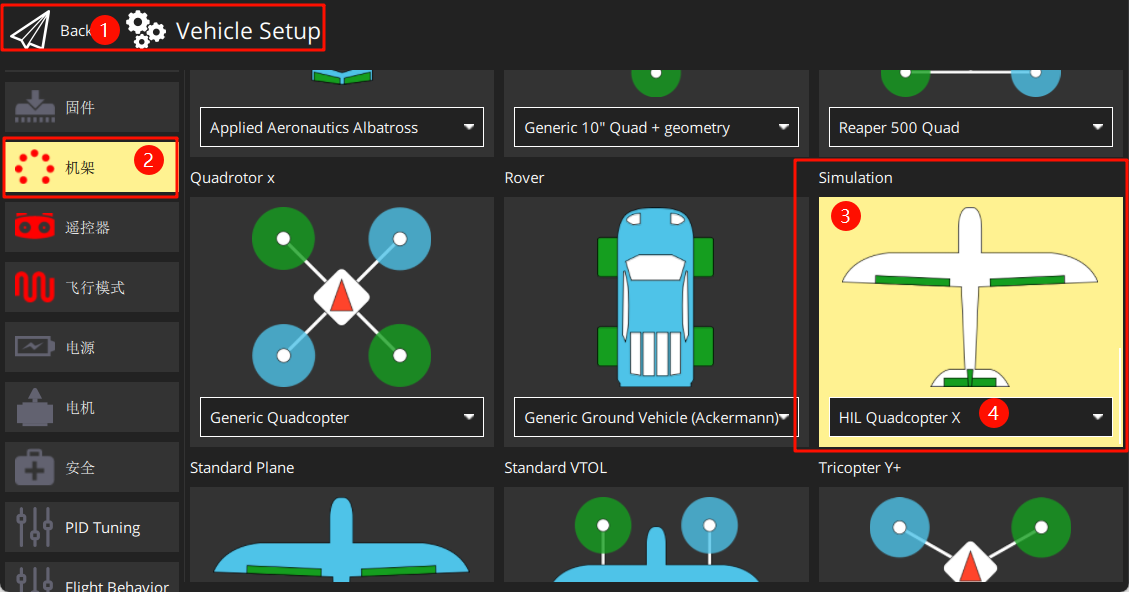
Task: Open the 固件 firmware icon
Action: click(35, 107)
